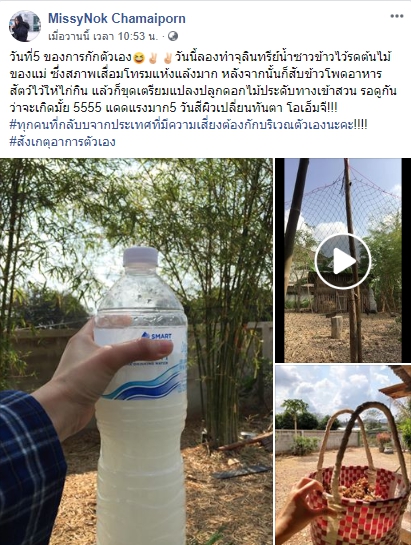Play the video with the netted fence
411x545 pixels.
point(343,261)
